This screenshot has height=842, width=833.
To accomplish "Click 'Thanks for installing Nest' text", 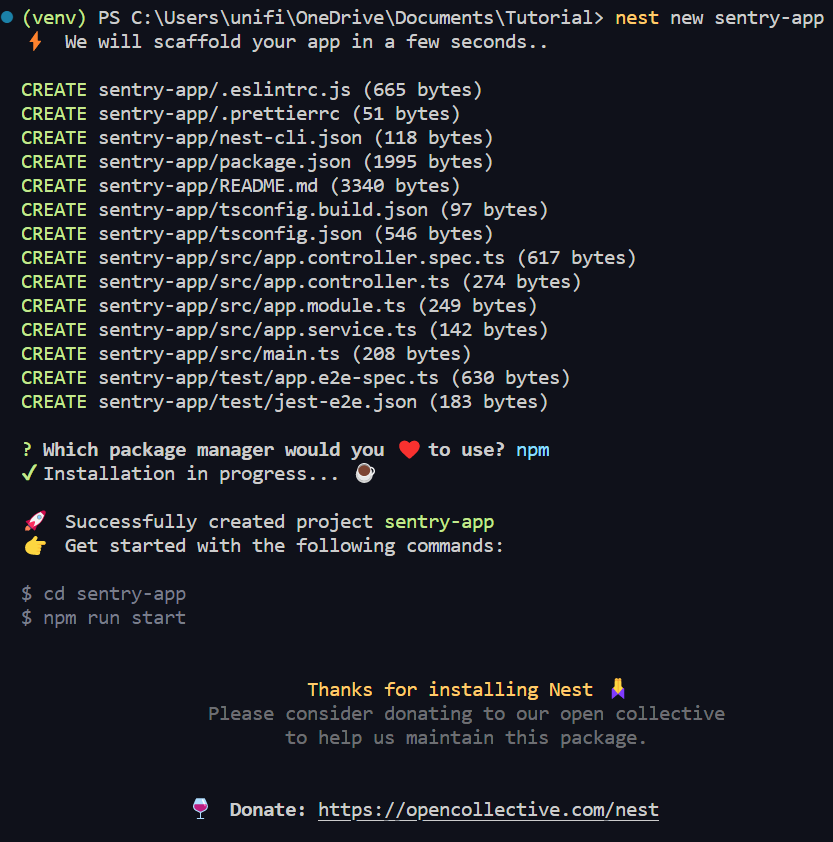I will pos(450,689).
